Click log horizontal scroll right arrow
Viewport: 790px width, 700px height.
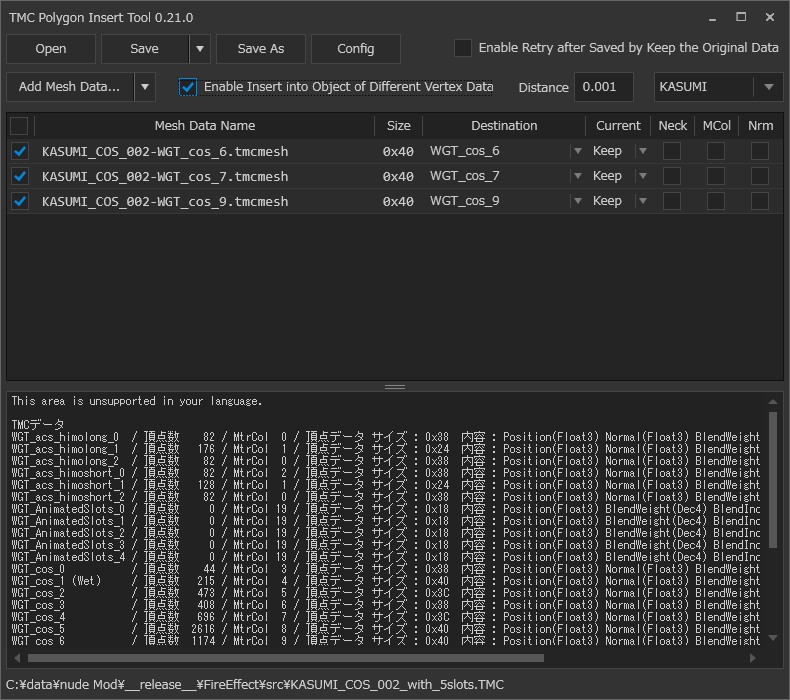(x=753, y=658)
